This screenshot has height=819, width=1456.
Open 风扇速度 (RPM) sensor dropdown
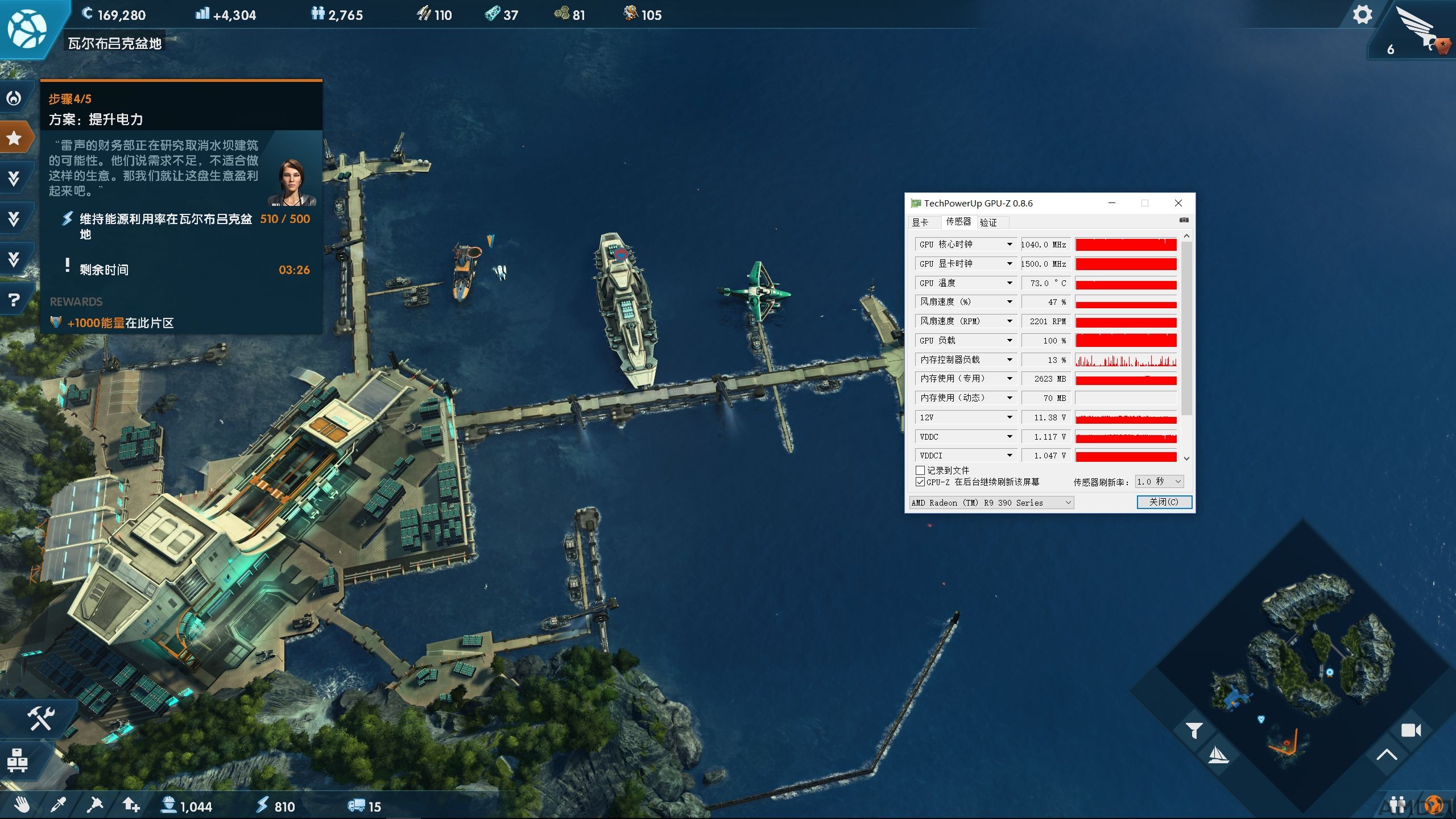[x=1010, y=321]
